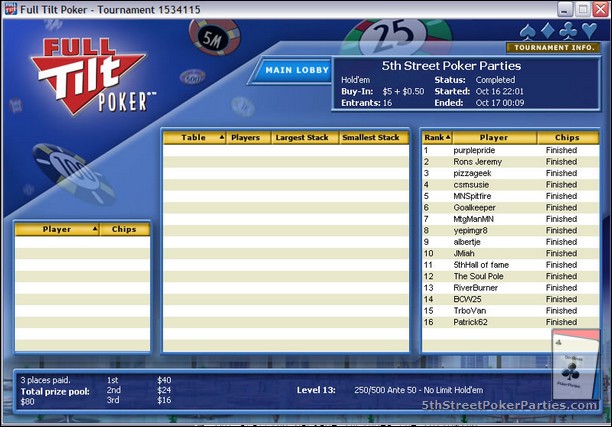Select player pizzageek row

coord(511,173)
